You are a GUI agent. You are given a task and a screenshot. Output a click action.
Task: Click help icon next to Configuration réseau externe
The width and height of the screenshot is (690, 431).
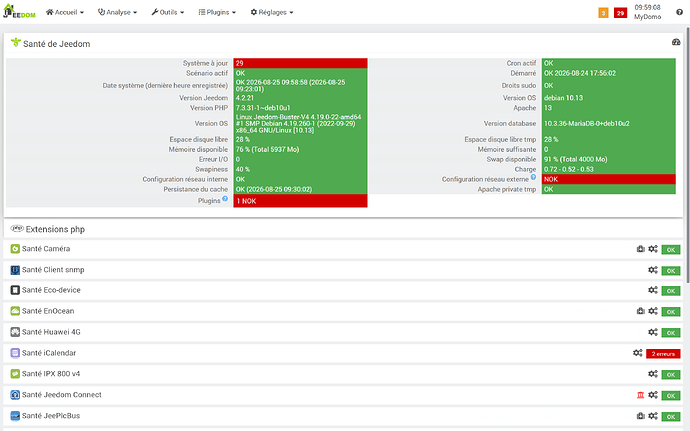(533, 177)
